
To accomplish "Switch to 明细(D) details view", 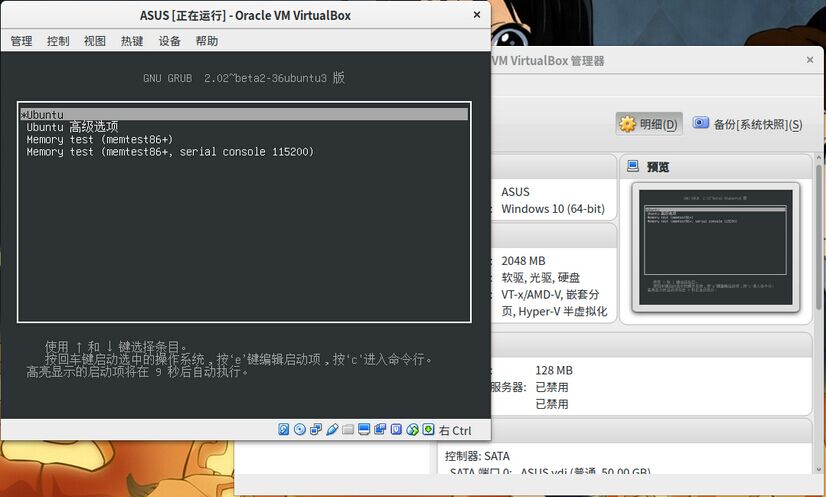I will [649, 124].
